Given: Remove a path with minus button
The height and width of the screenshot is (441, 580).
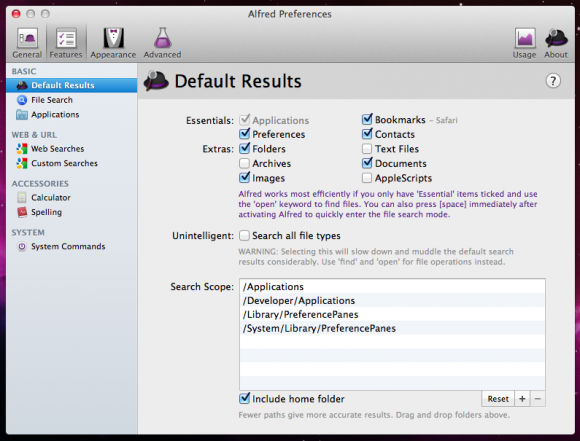Looking at the screenshot, I should coord(538,399).
